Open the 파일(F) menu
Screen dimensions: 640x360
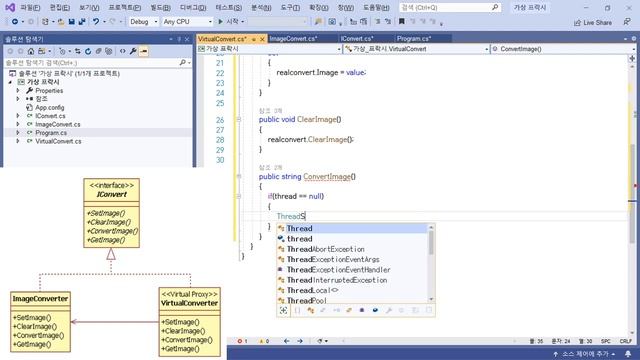[30, 8]
